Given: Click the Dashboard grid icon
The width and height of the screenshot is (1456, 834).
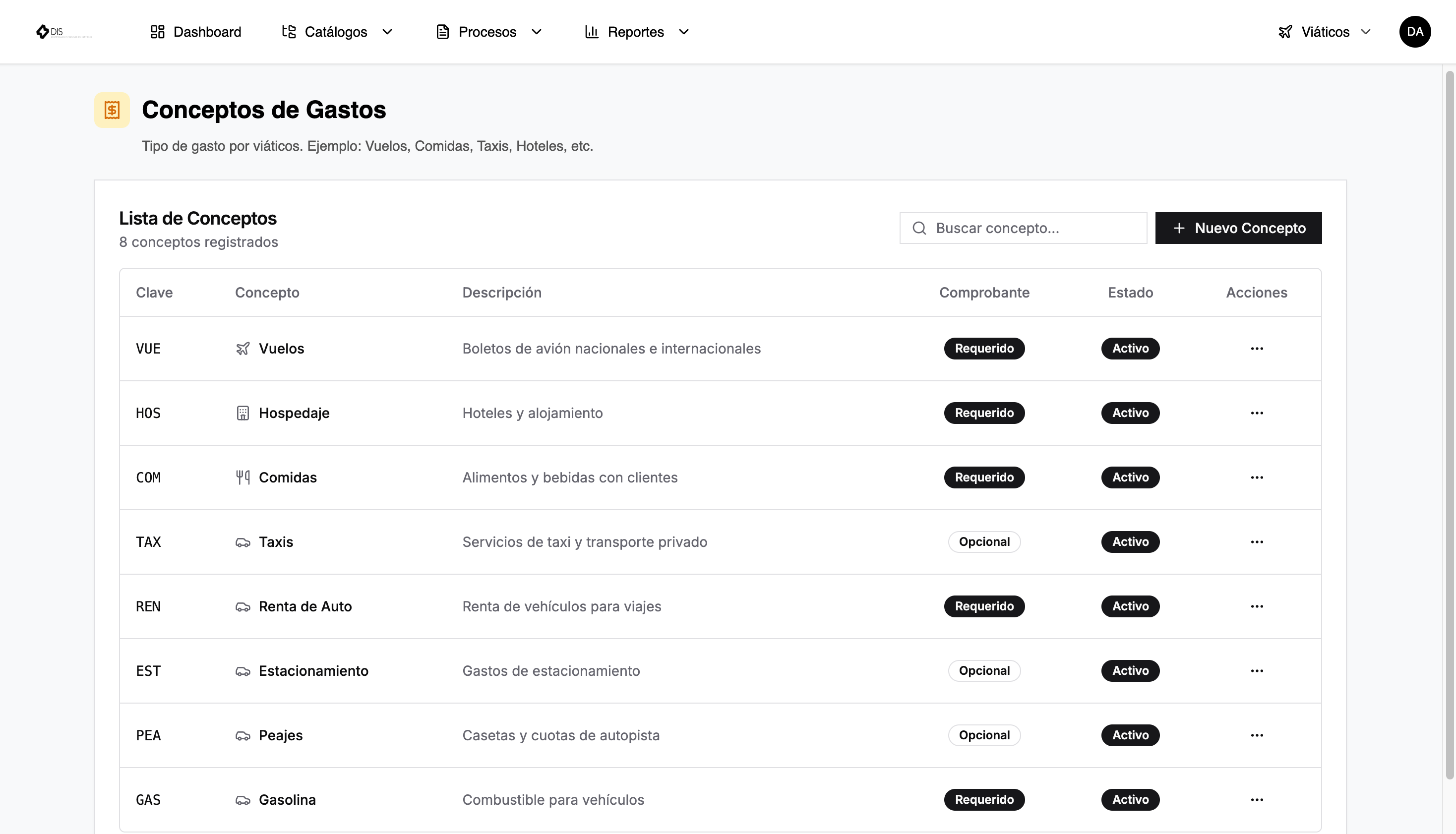Looking at the screenshot, I should (x=158, y=32).
